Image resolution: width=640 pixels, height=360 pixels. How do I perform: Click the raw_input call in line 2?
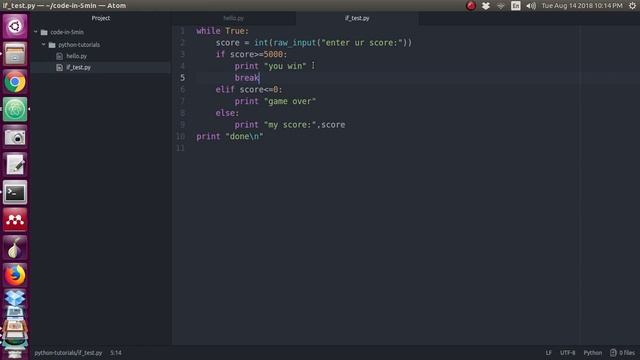pyautogui.click(x=295, y=42)
